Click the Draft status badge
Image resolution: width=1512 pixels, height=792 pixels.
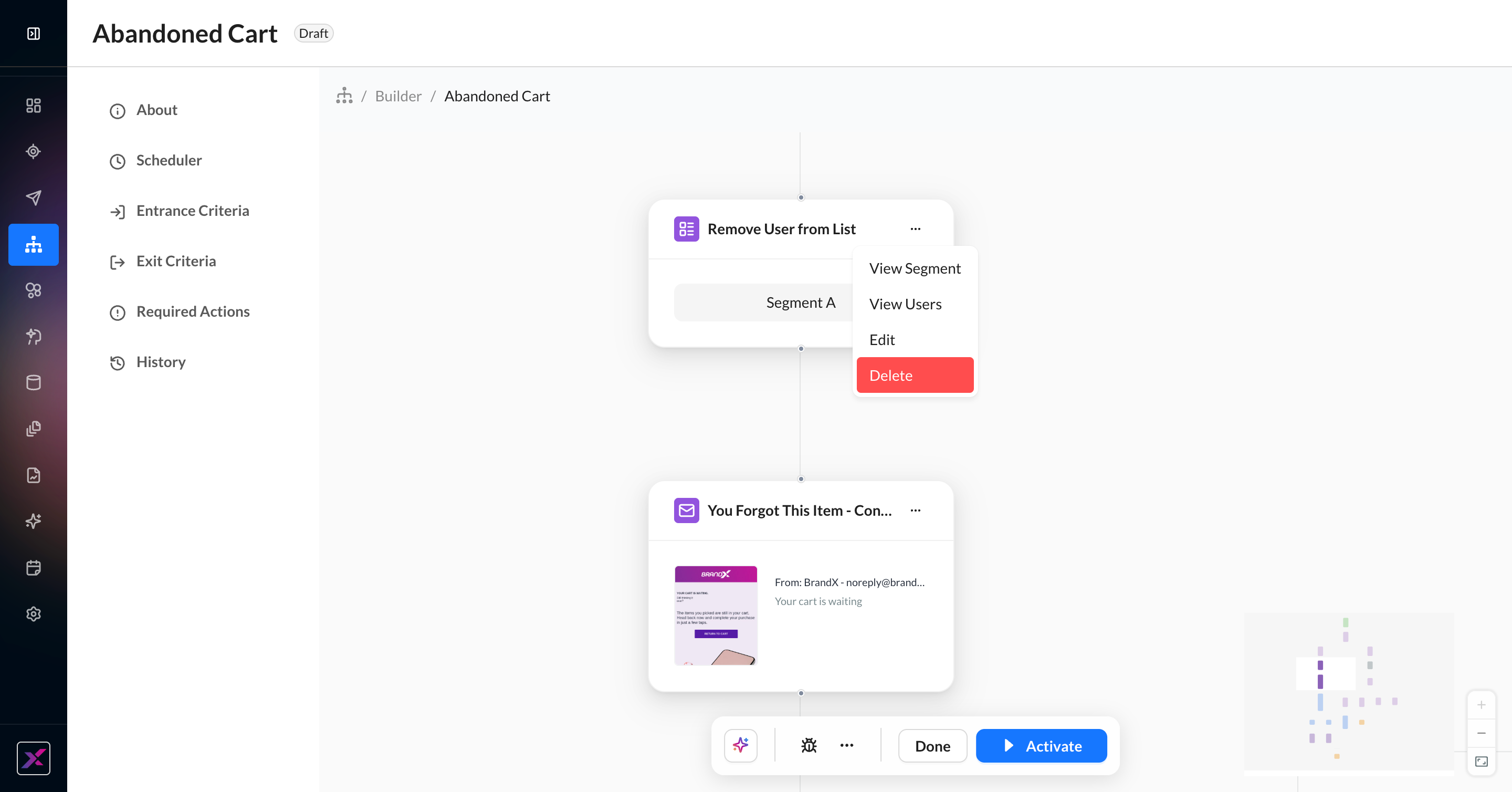tap(313, 34)
